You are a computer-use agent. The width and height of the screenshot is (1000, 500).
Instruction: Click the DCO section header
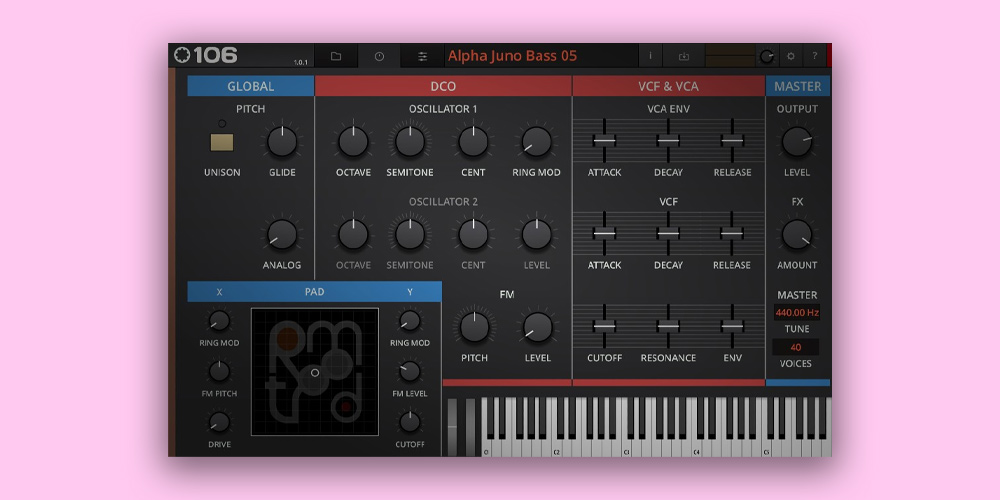(x=443, y=86)
